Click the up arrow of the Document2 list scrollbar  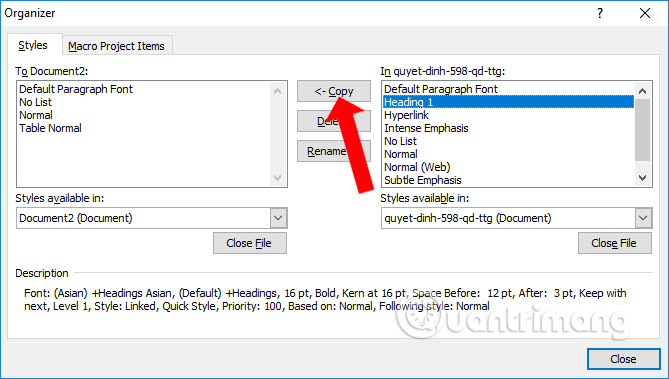pyautogui.click(x=277, y=91)
